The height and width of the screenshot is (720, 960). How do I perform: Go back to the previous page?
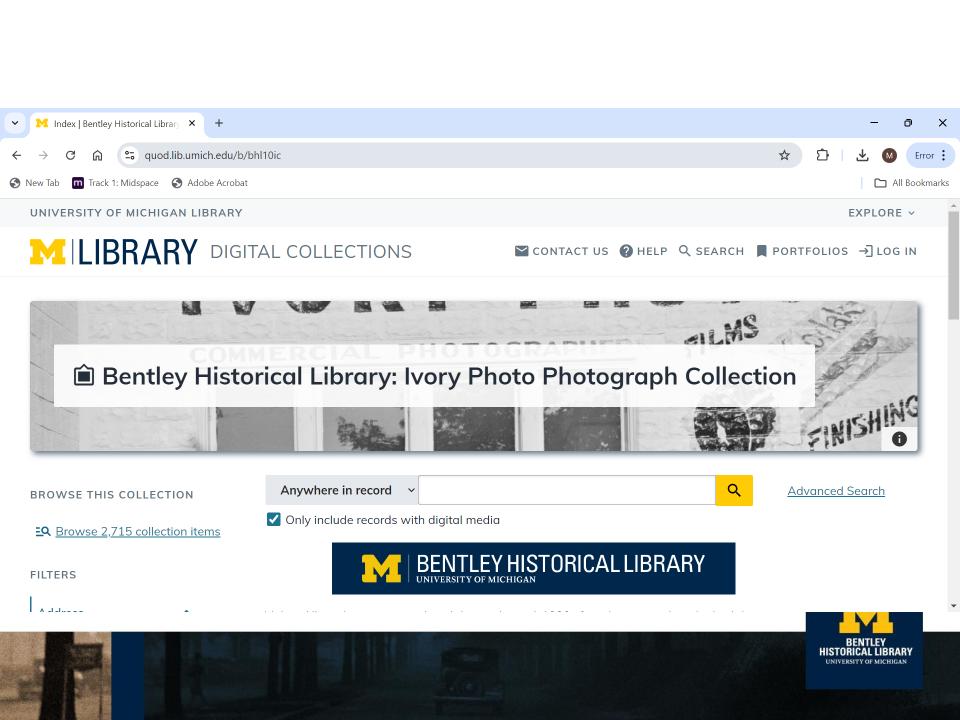click(x=17, y=156)
